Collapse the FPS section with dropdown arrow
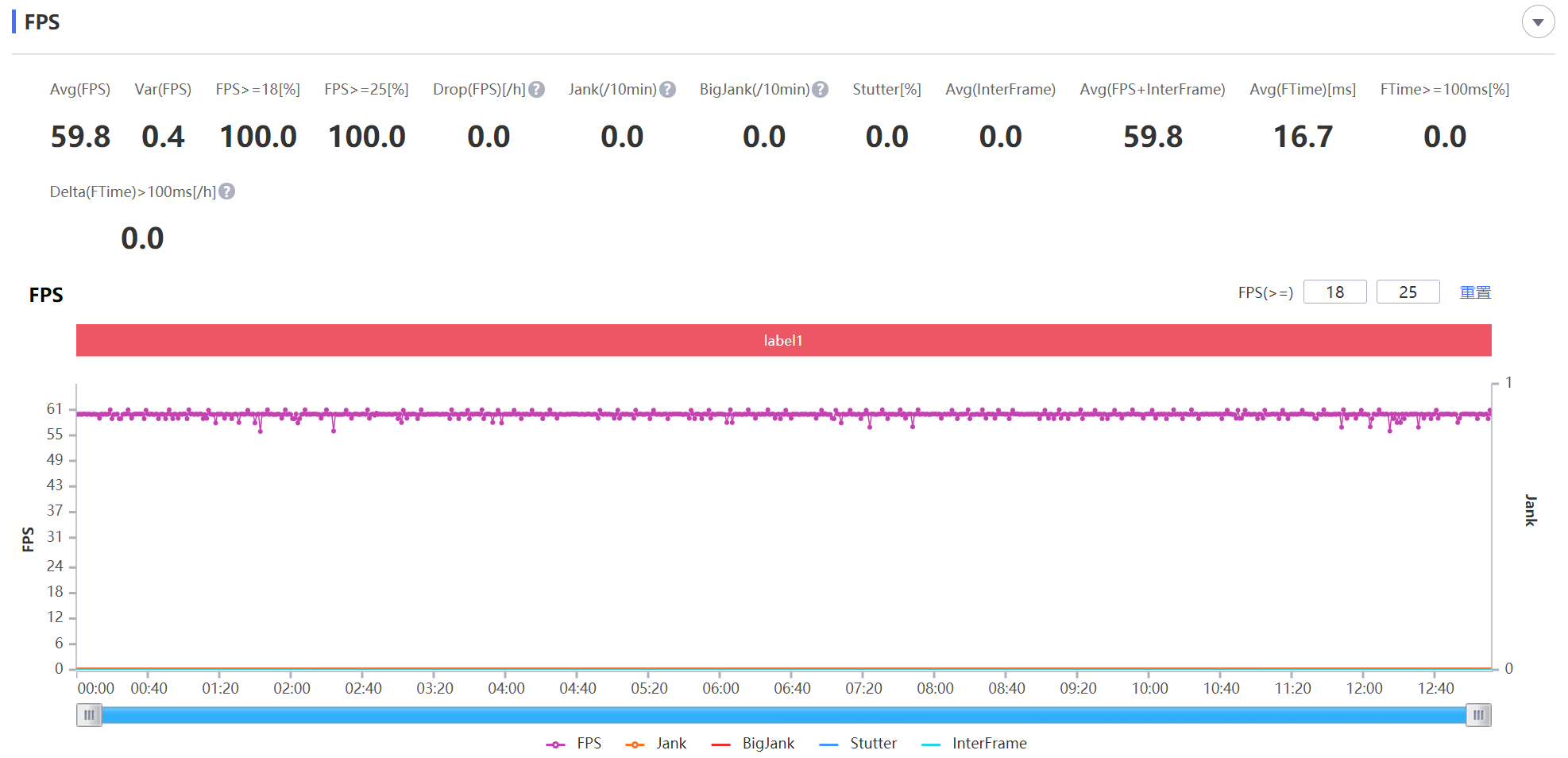Screen dimensions: 1568x758 pos(1538,22)
